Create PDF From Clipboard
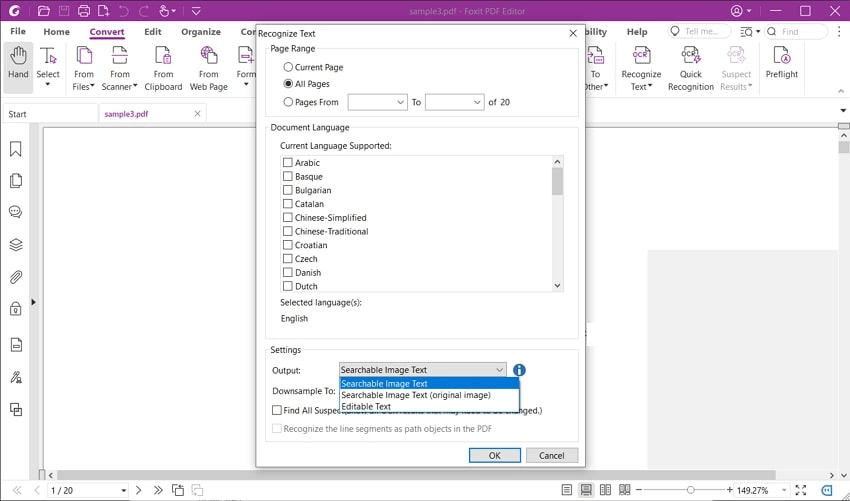850x501 pixels. coord(163,68)
